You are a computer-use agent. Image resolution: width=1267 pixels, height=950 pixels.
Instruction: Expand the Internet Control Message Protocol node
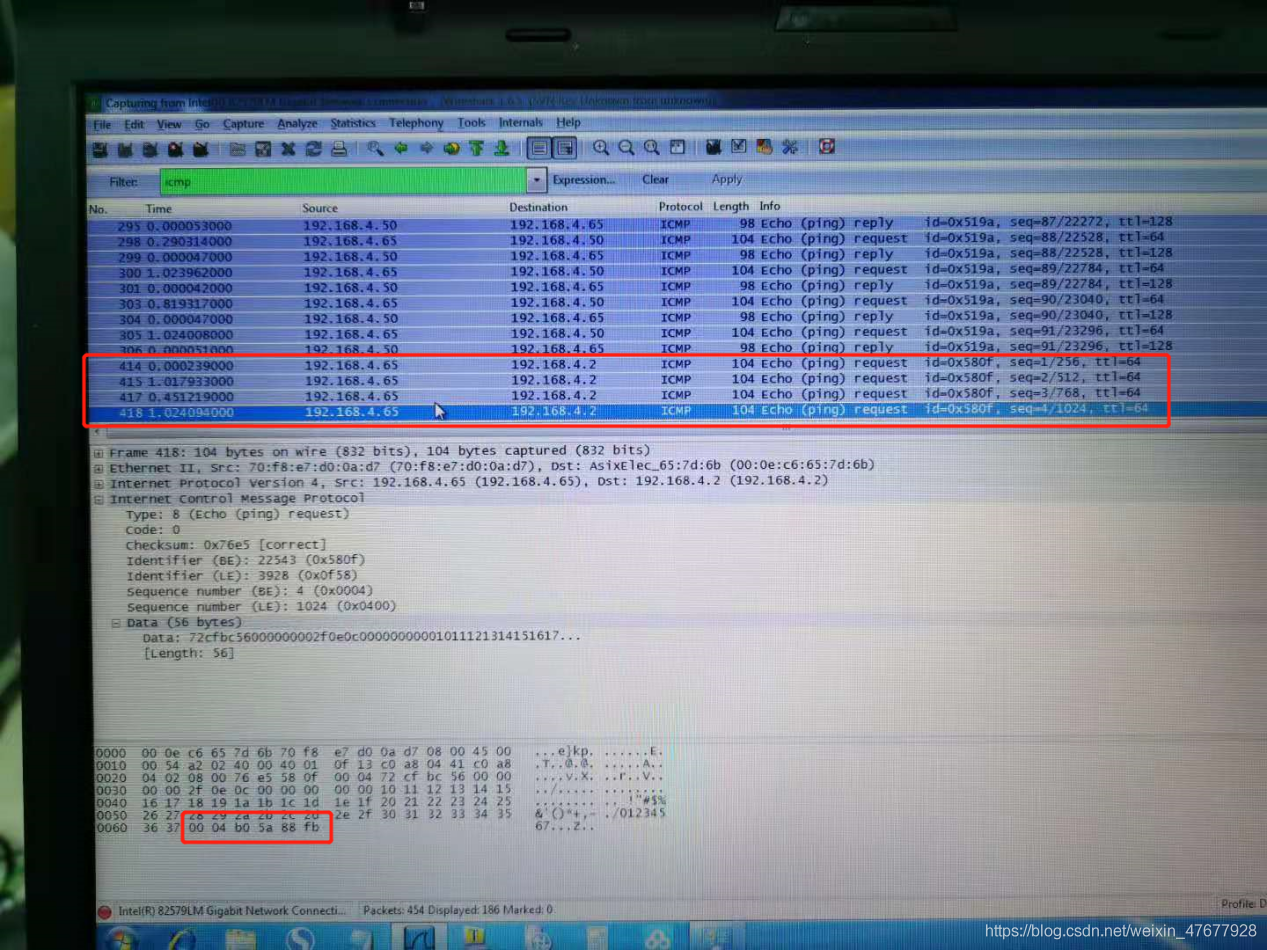97,499
